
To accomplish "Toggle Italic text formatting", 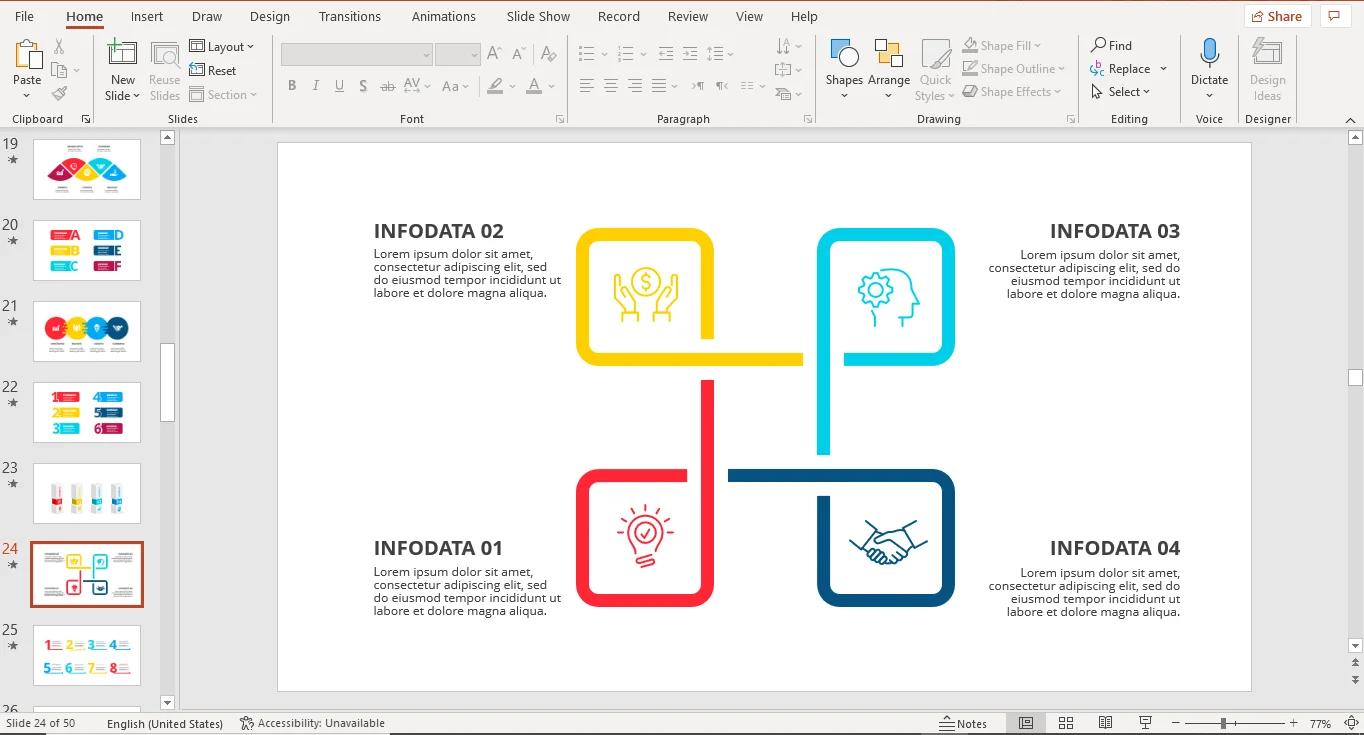I will click(316, 86).
